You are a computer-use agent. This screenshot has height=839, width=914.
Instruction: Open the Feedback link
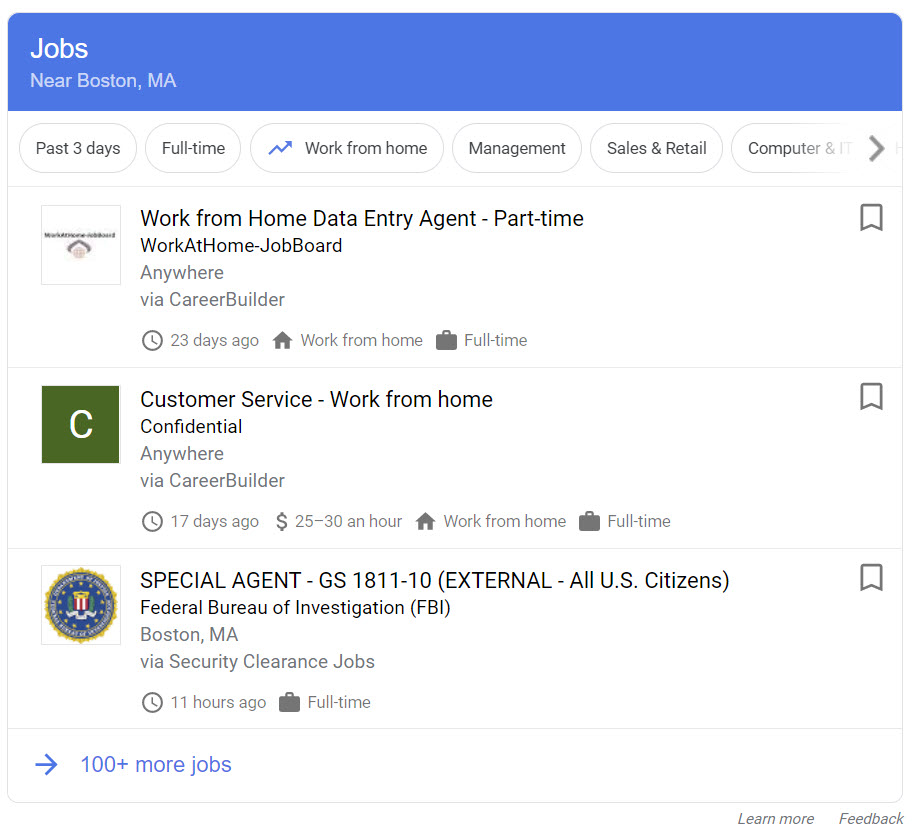tap(870, 819)
